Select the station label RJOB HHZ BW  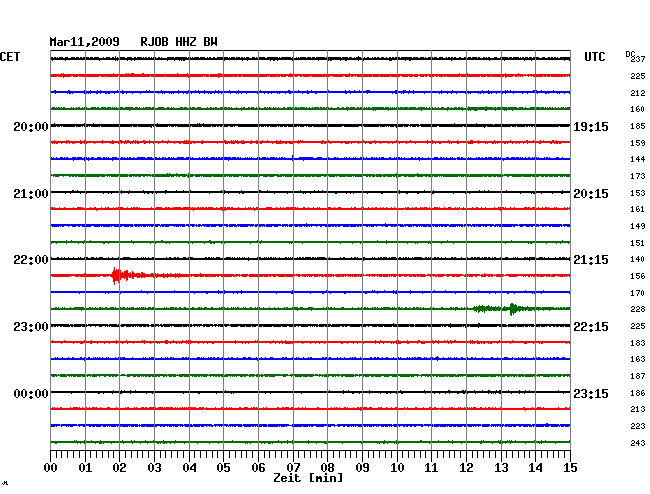(x=179, y=42)
